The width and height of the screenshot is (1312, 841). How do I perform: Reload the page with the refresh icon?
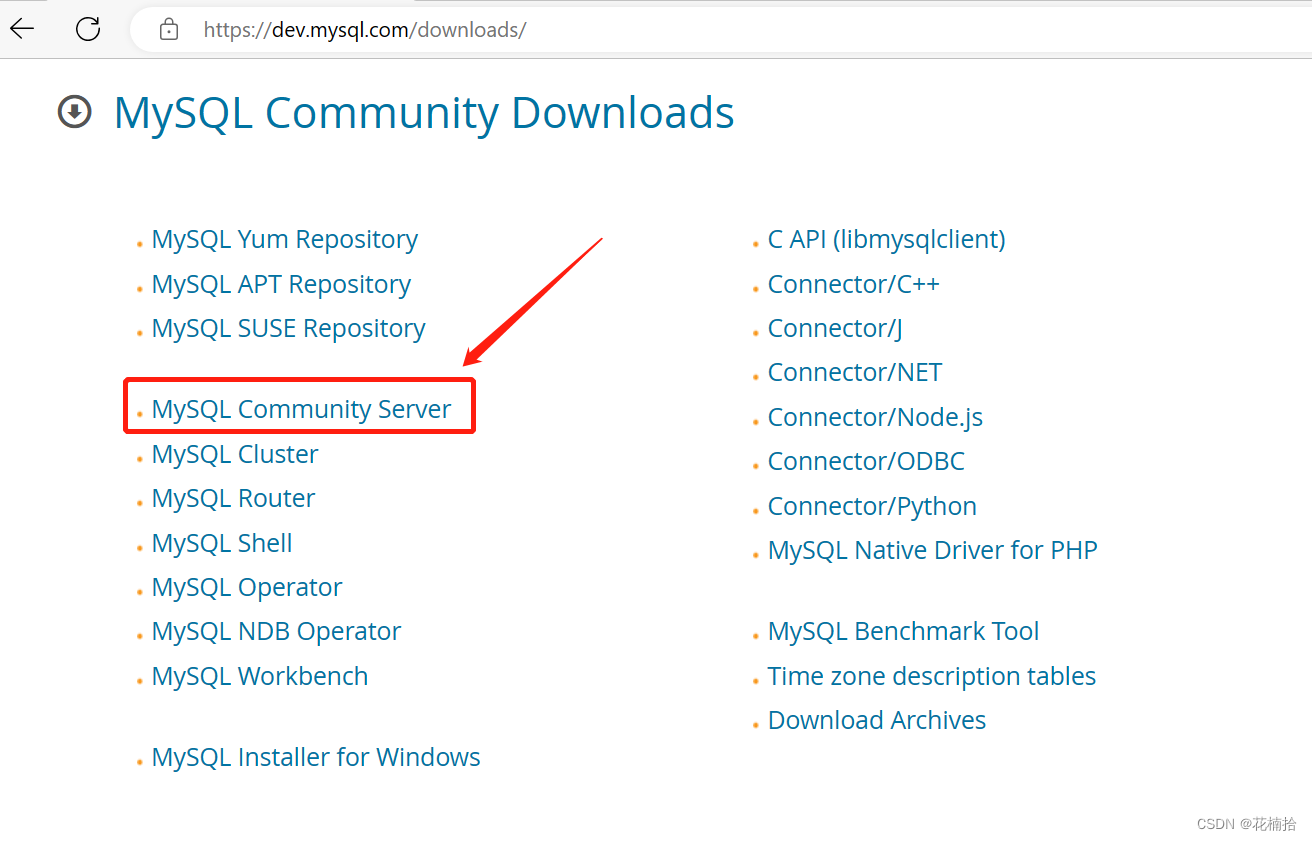click(88, 29)
